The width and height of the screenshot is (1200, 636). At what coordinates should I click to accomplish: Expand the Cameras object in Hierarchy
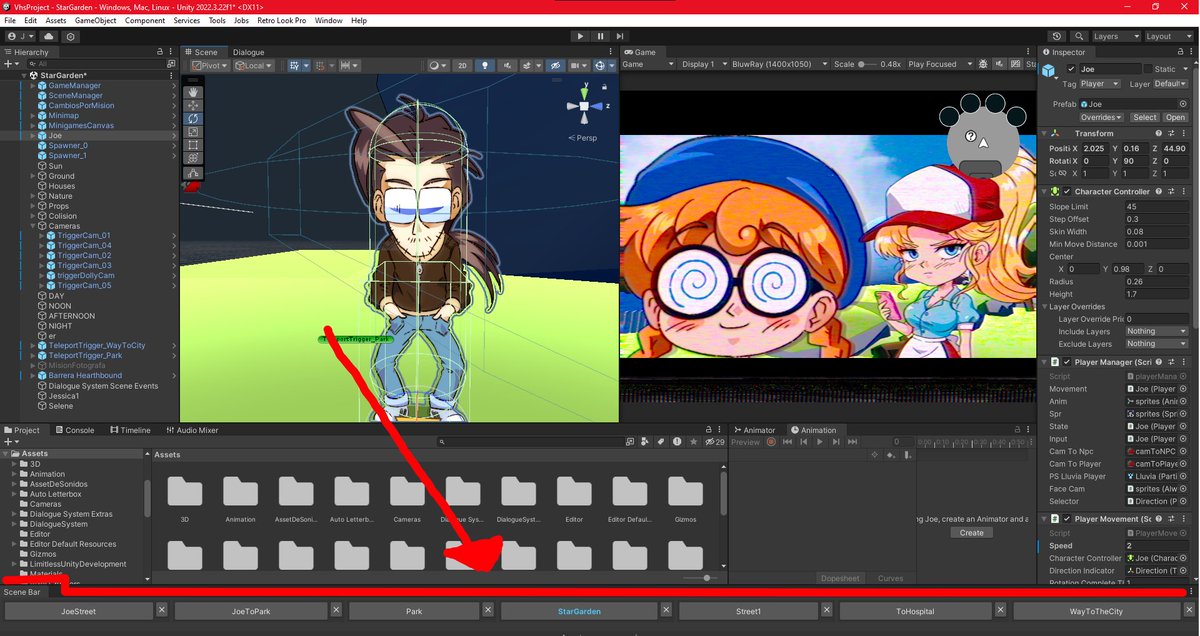tap(33, 226)
